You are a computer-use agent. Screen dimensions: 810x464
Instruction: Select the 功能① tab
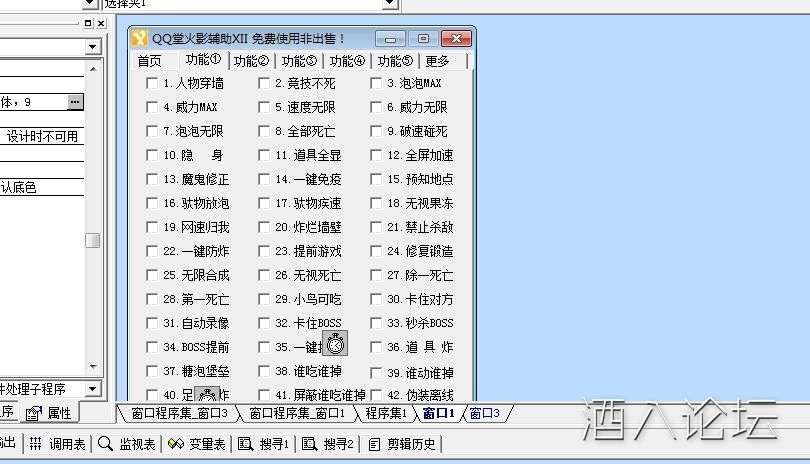[x=203, y=59]
